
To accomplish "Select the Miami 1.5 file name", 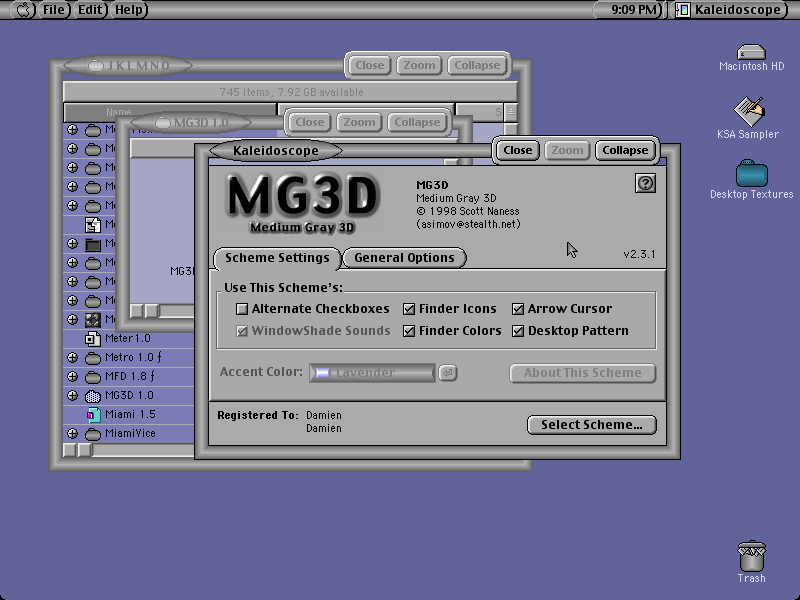I will tap(130, 414).
